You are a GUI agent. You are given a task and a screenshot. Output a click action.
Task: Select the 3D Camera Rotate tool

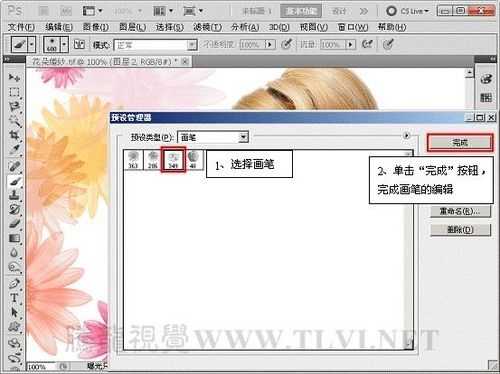tap(14, 358)
